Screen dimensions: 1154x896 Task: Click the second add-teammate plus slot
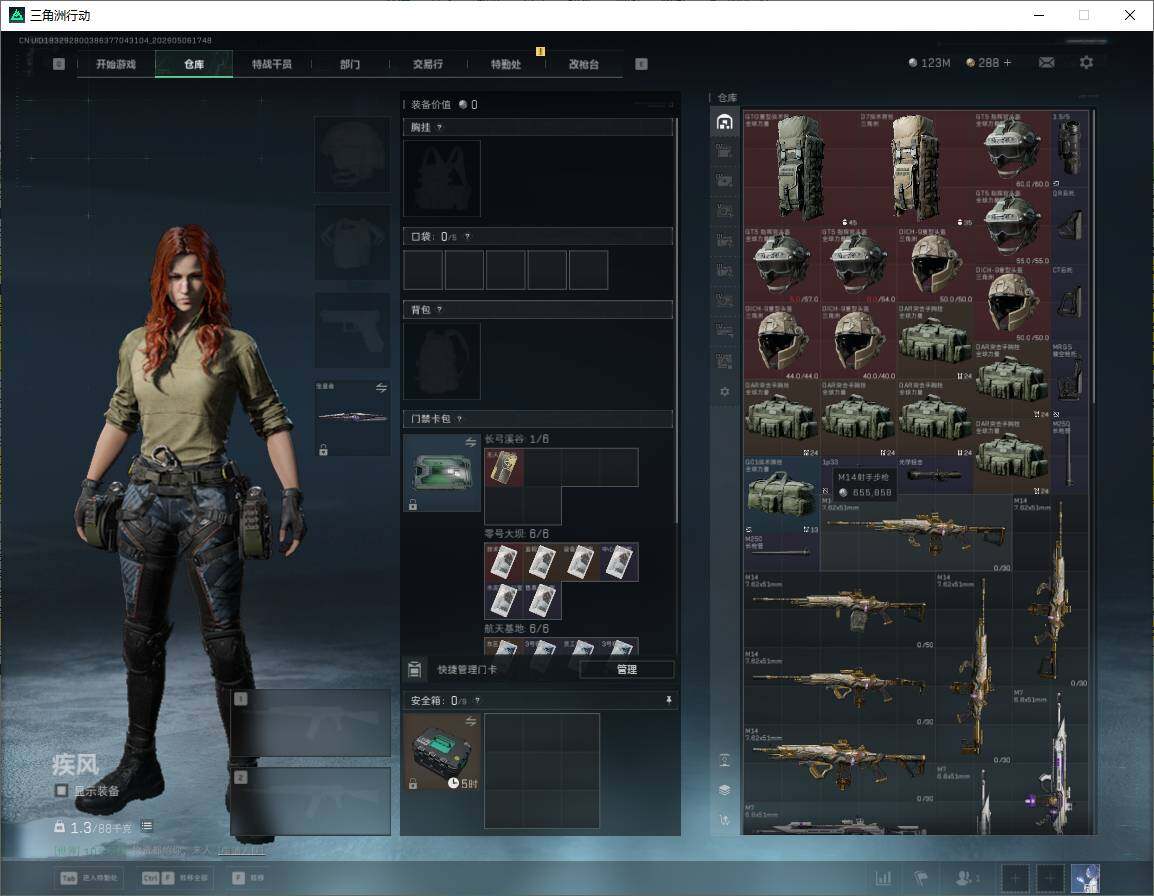click(1050, 878)
